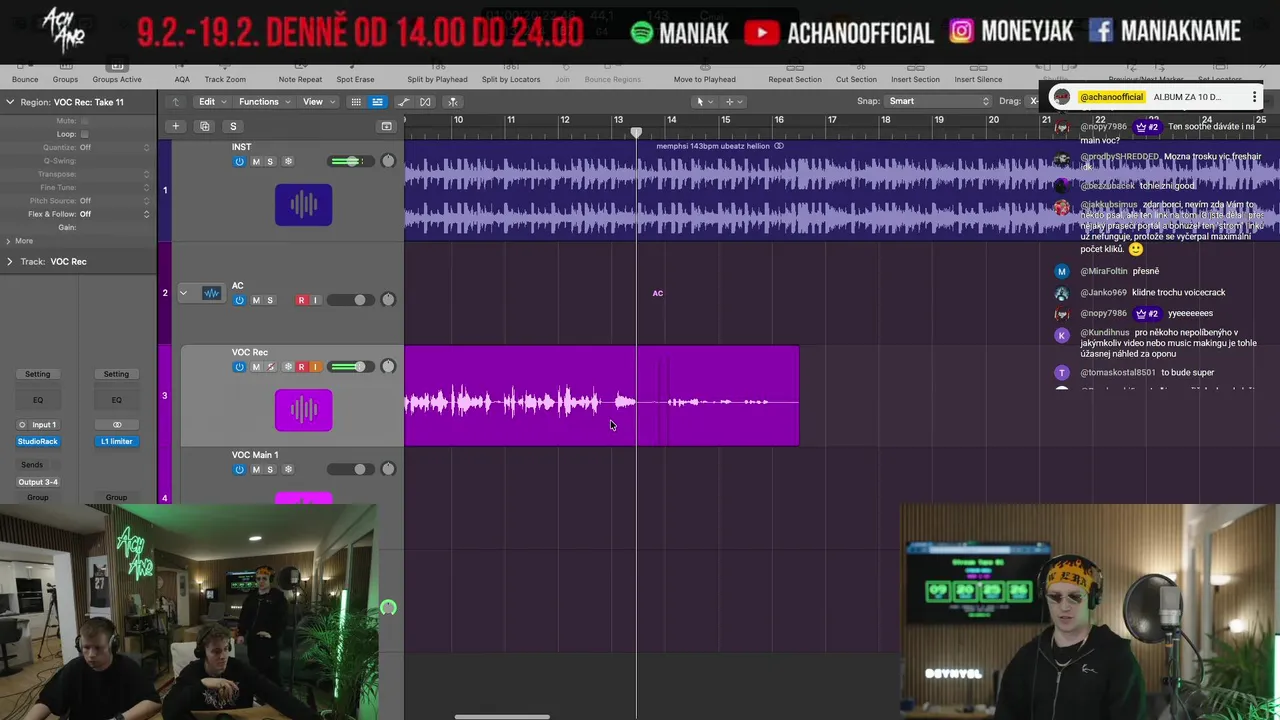Click the duplicate track icon
Viewport: 1280px width, 720px height.
point(204,126)
